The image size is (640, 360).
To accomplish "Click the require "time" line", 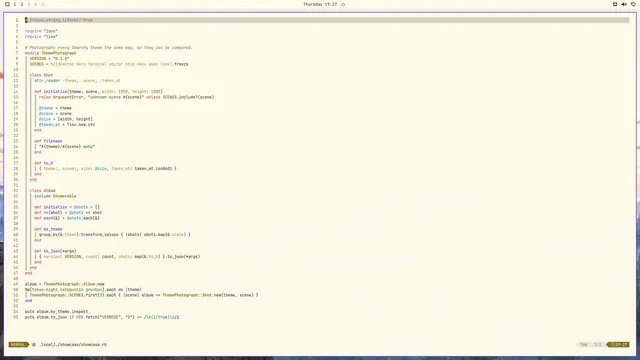I will pyautogui.click(x=41, y=36).
